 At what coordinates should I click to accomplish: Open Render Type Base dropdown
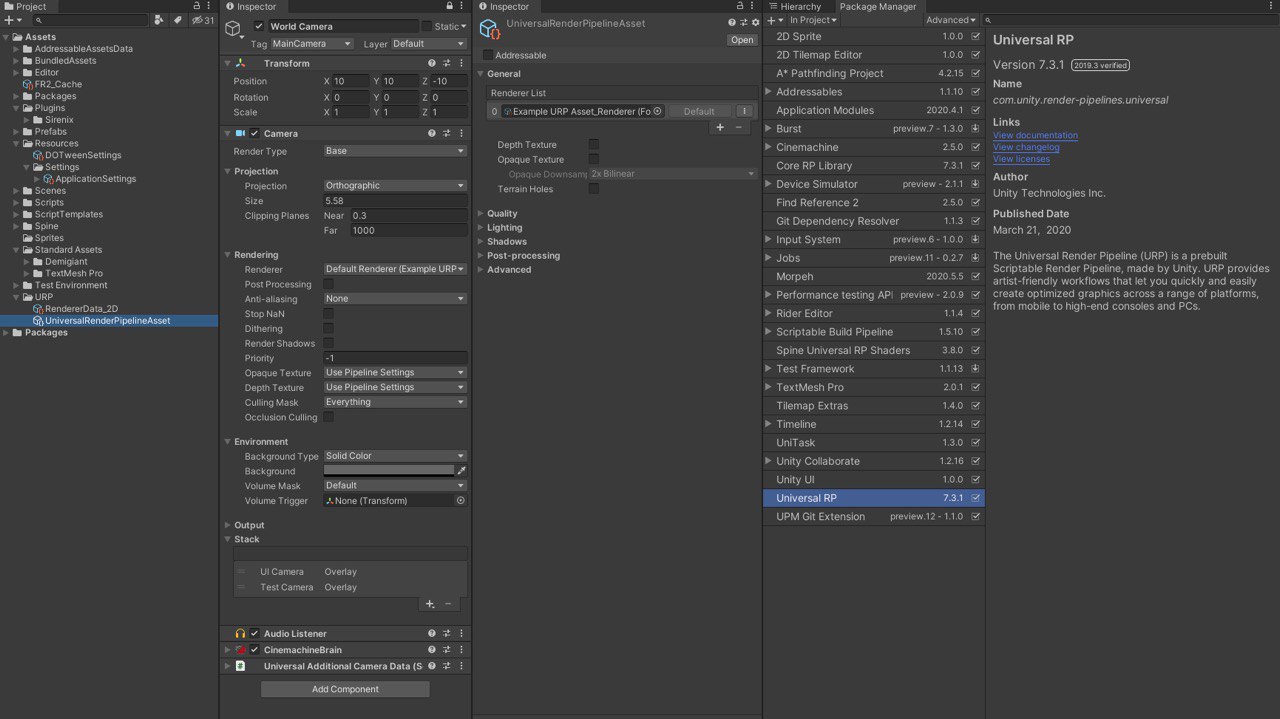pos(395,151)
